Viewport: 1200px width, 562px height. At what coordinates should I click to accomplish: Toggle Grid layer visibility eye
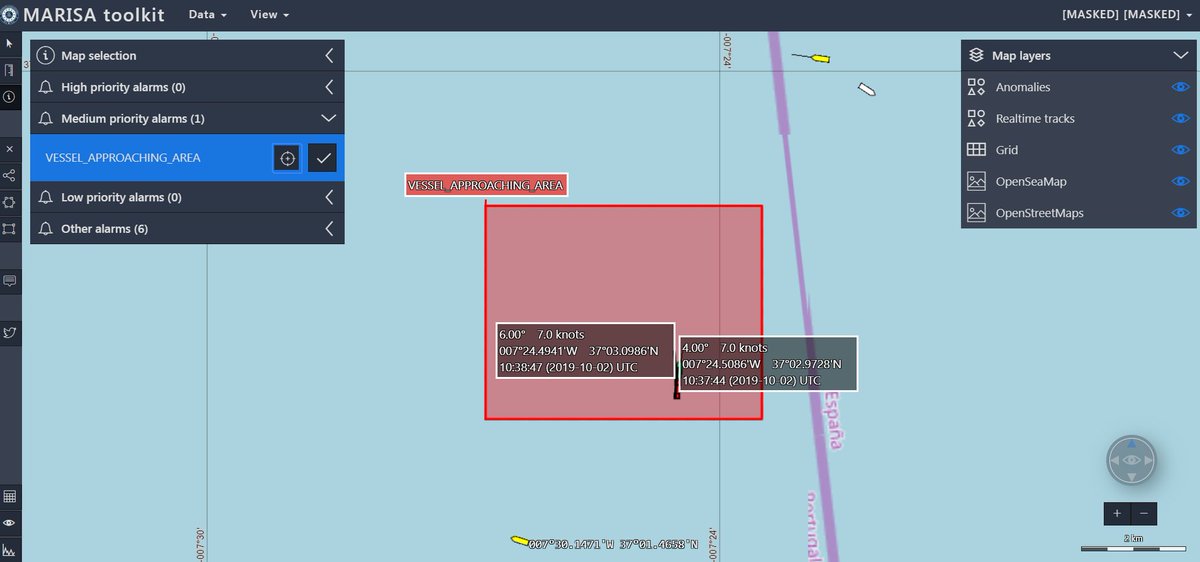1180,150
